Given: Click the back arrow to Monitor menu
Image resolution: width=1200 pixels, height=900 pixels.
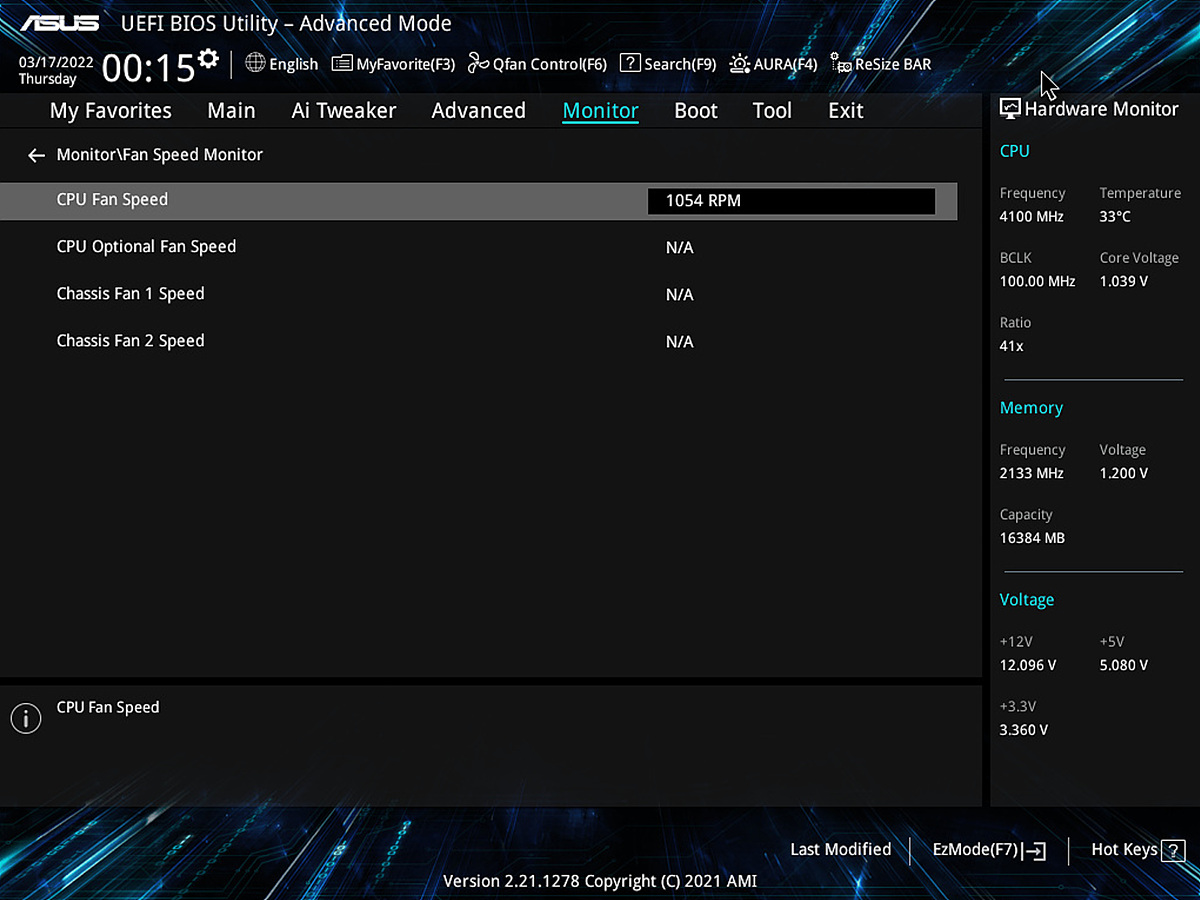Looking at the screenshot, I should point(37,155).
